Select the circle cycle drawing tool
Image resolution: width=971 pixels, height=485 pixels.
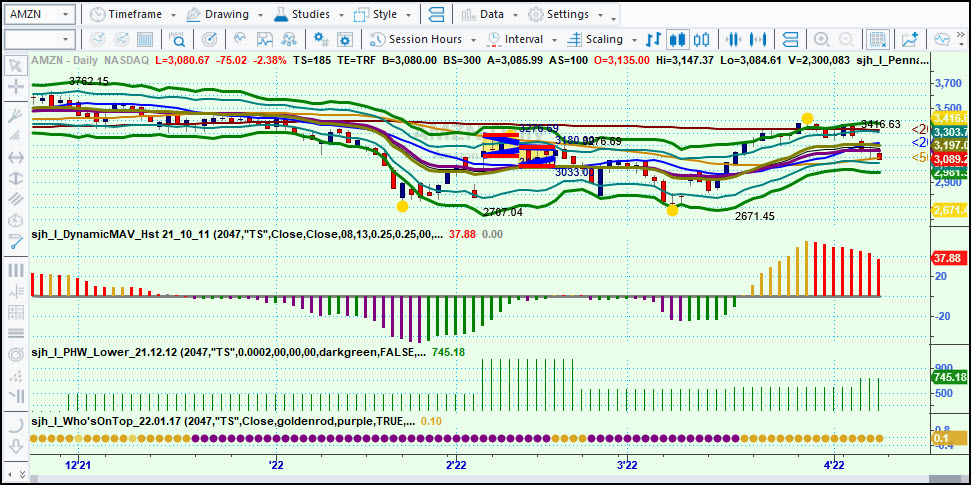pyautogui.click(x=16, y=221)
